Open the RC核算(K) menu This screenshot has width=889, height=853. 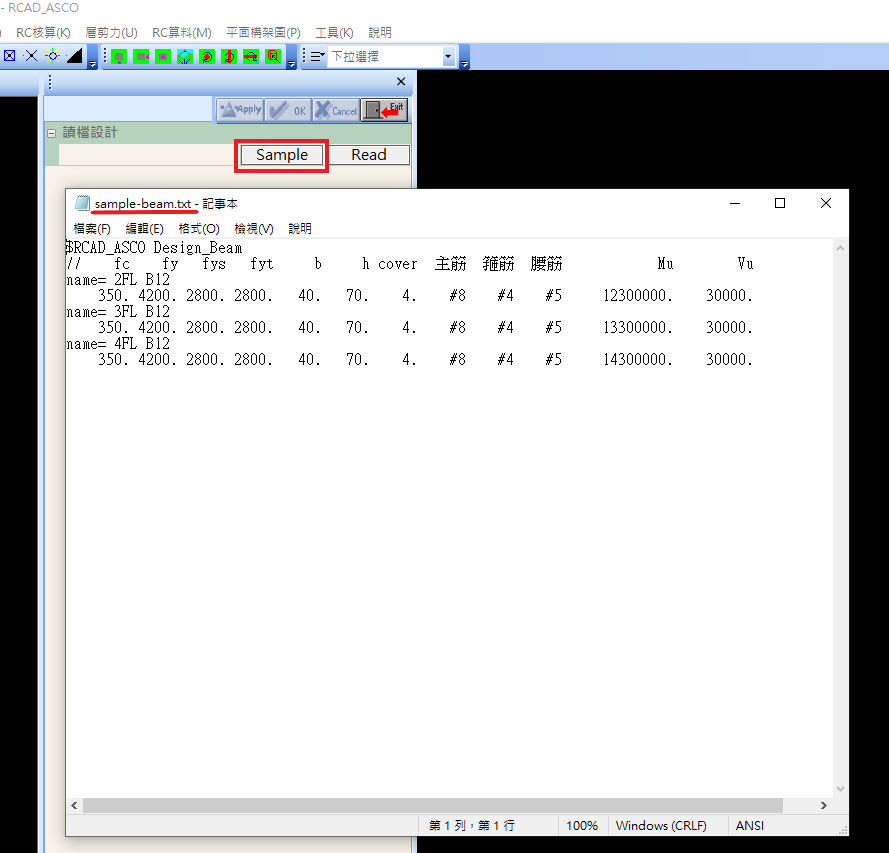click(x=44, y=32)
